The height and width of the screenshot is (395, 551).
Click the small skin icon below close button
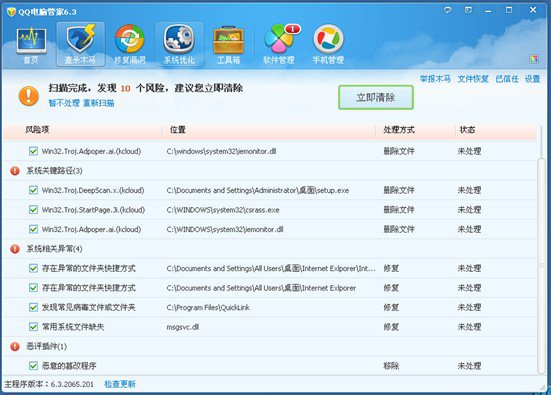click(534, 59)
